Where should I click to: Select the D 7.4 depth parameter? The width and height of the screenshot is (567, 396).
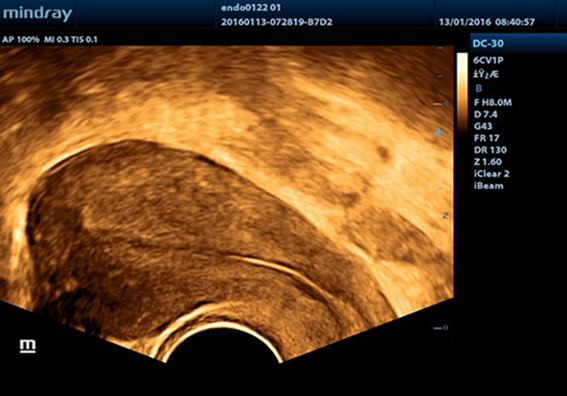tap(486, 115)
